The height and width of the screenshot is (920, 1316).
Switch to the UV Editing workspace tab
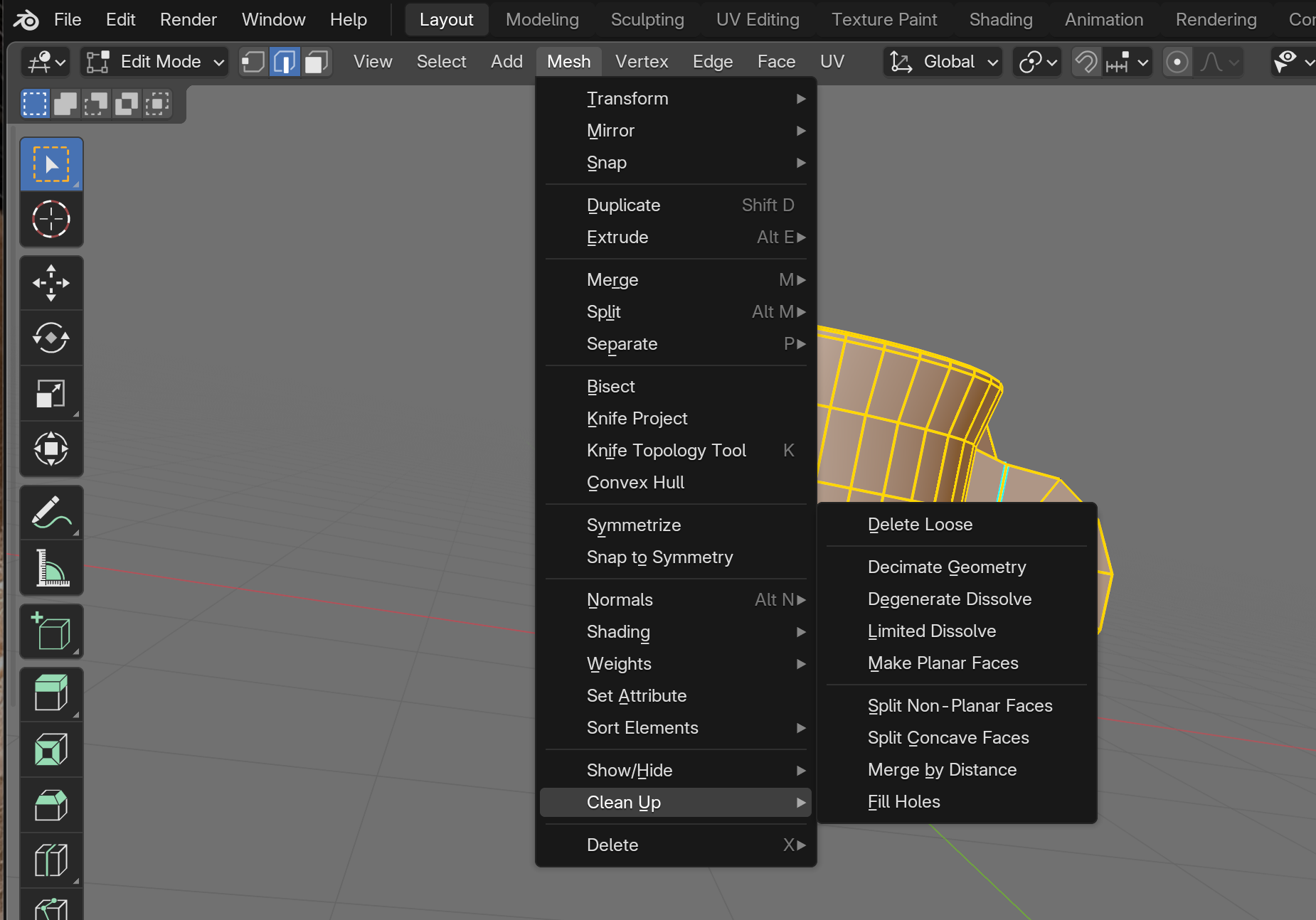click(758, 20)
